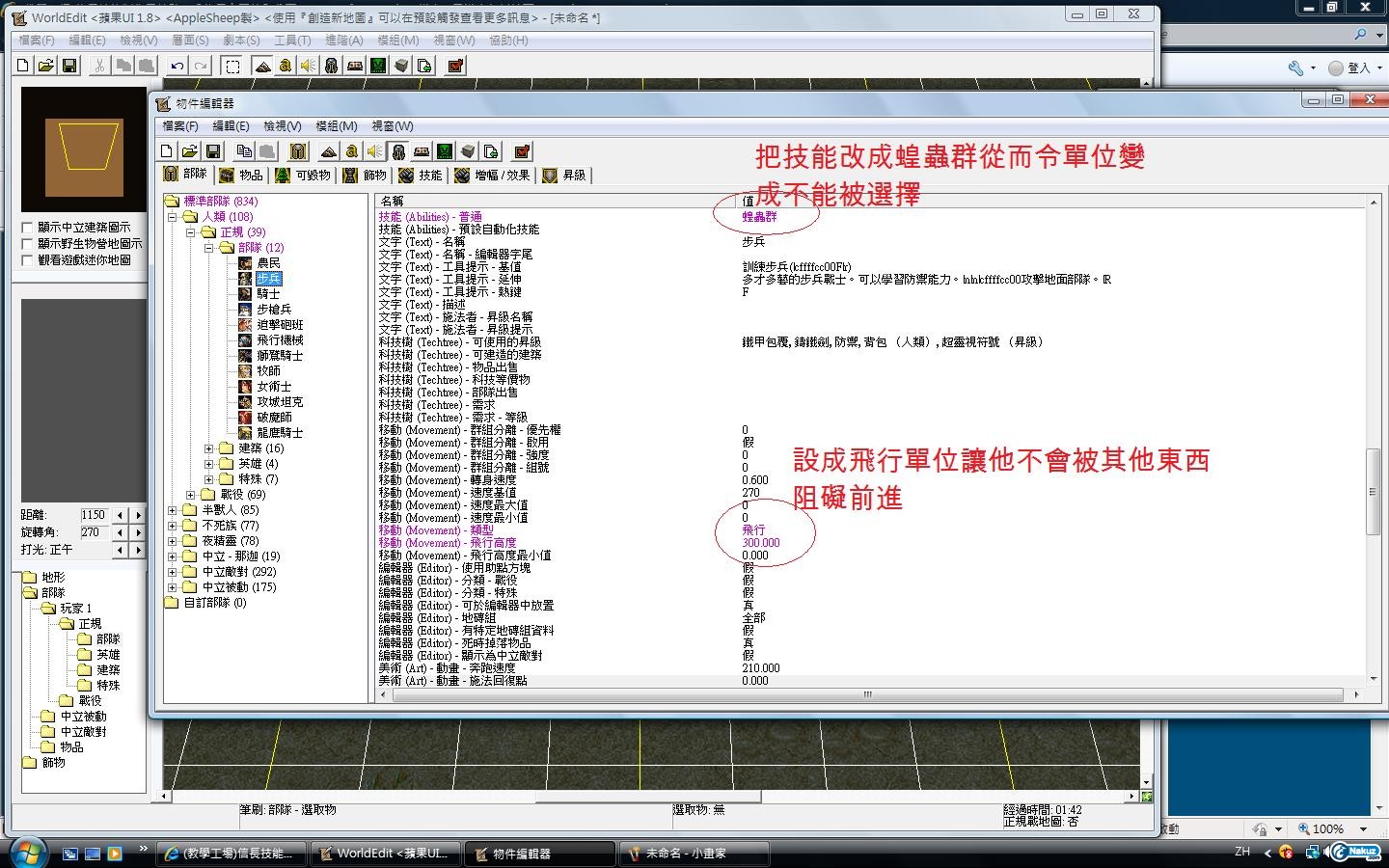This screenshot has width=1389, height=868.
Task: Enable 顯示中立建築圖示 checkbox
Action: tap(28, 228)
